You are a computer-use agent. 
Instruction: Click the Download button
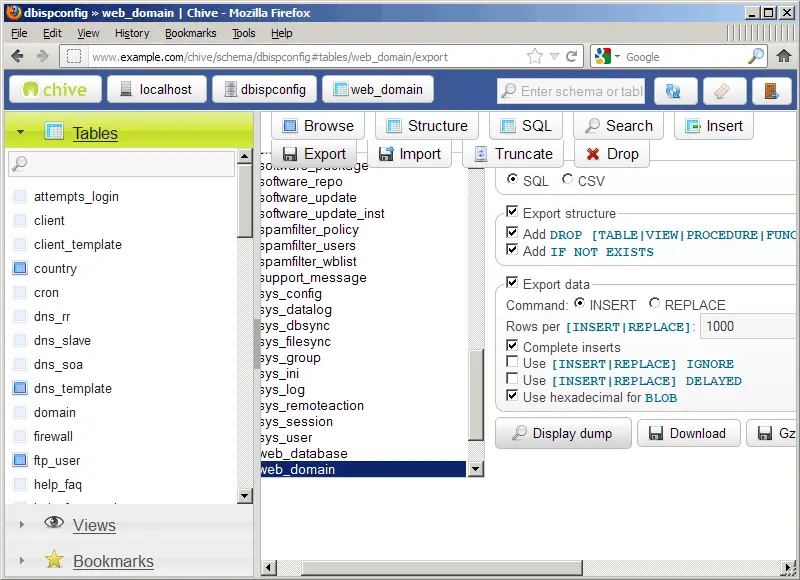(689, 433)
